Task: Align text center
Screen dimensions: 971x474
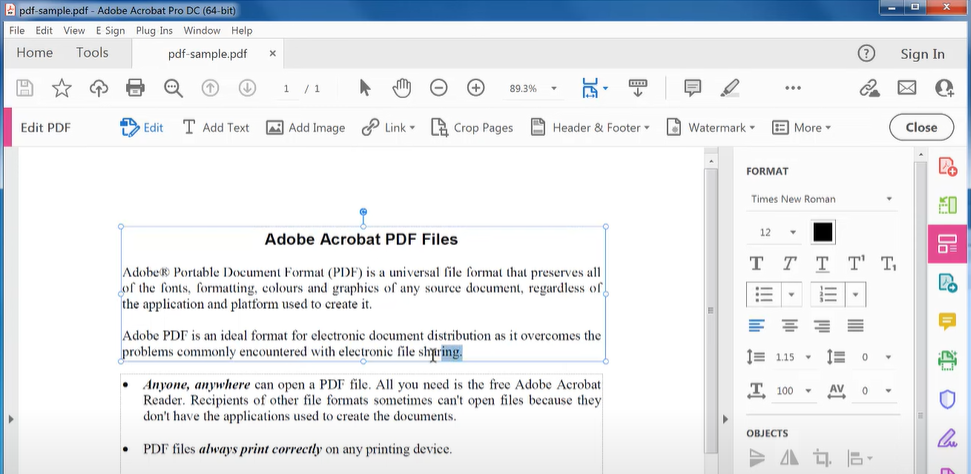Action: coord(789,325)
